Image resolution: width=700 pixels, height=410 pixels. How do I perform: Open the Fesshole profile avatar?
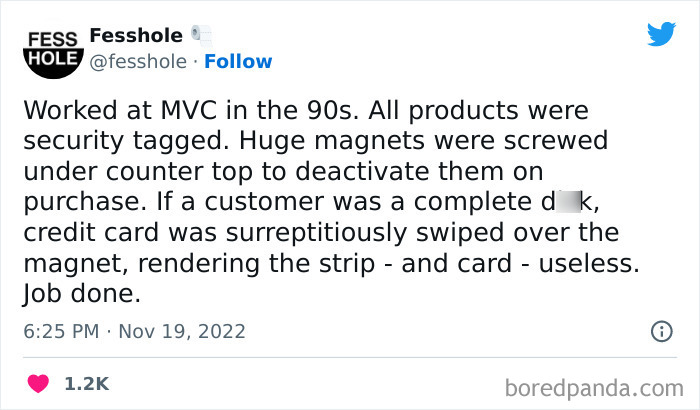(x=49, y=50)
